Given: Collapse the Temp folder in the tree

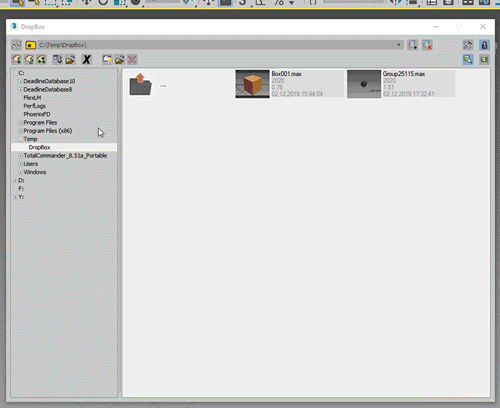Looking at the screenshot, I should click(x=20, y=139).
